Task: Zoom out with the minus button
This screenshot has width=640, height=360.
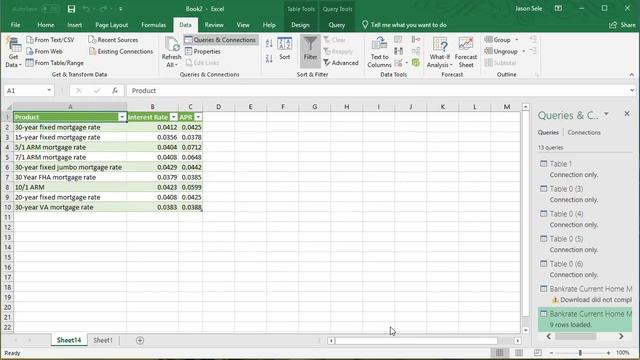Action: pos(551,353)
